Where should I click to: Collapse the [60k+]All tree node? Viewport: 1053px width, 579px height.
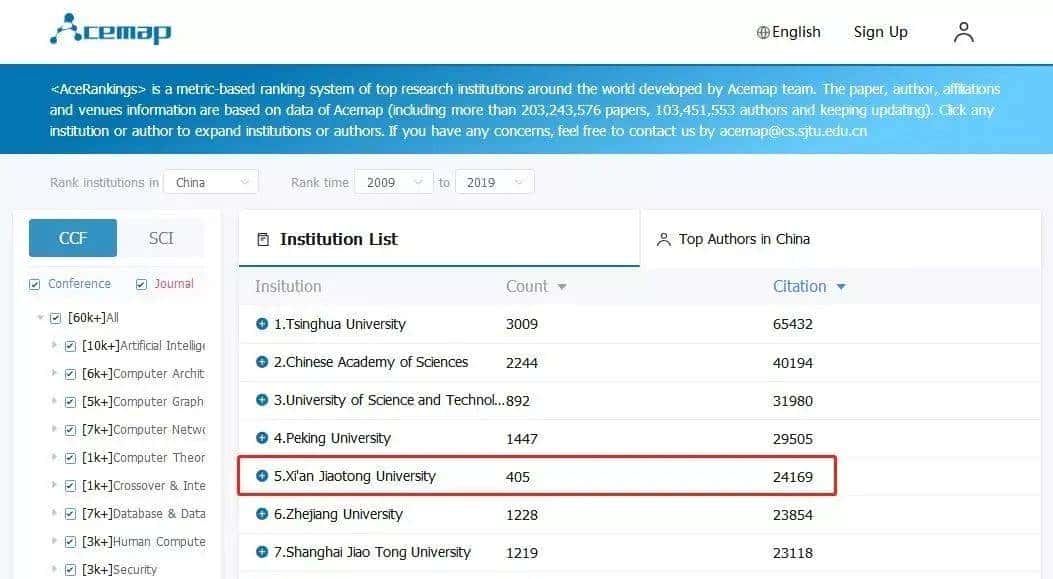[x=41, y=318]
